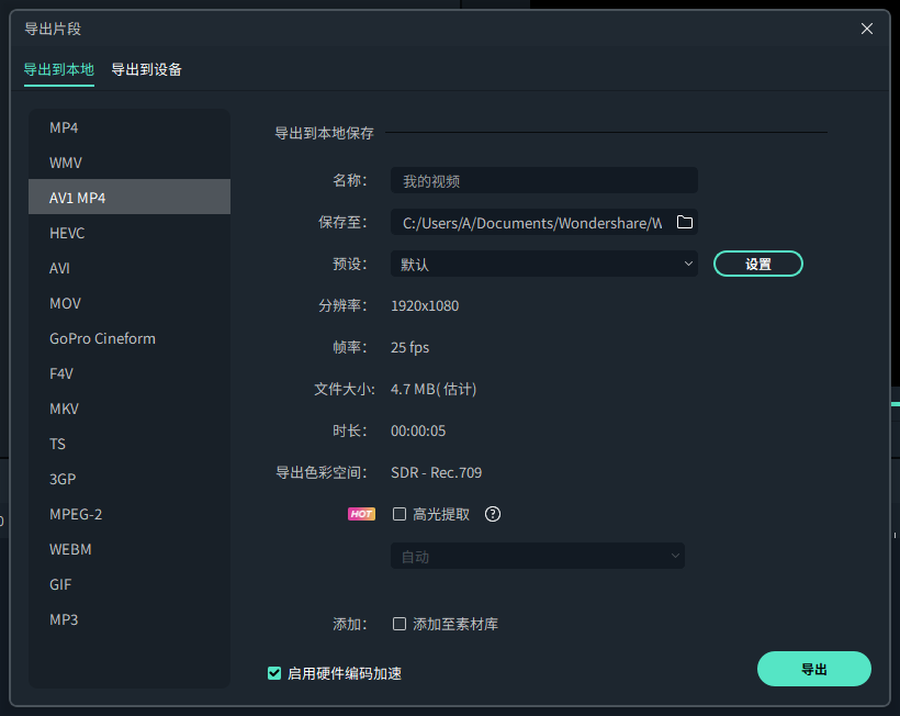Select the GIF format option
This screenshot has height=716, width=900.
(61, 584)
